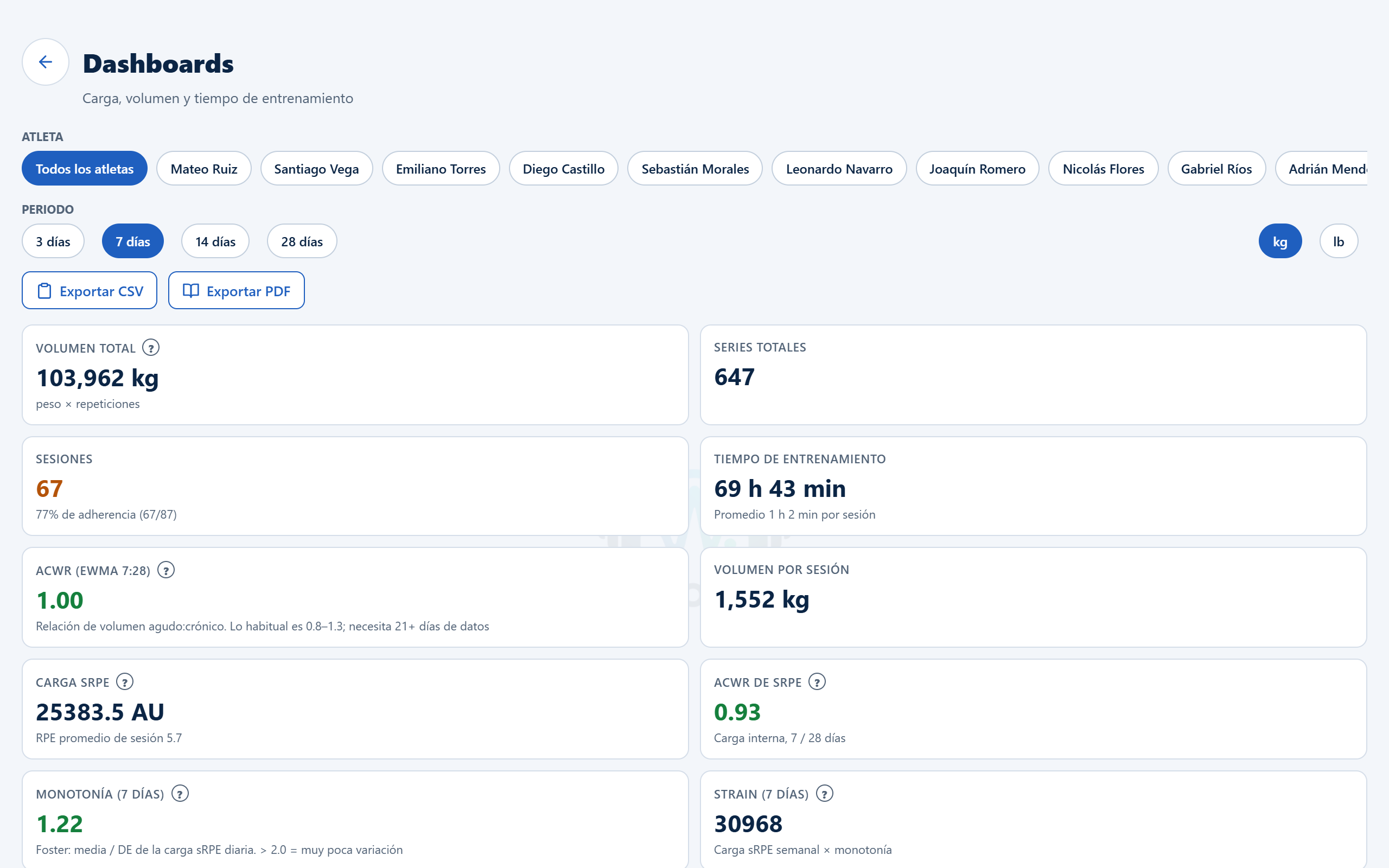Click the 1,552 kg volume per session
The width and height of the screenshot is (1389, 868).
(x=762, y=600)
